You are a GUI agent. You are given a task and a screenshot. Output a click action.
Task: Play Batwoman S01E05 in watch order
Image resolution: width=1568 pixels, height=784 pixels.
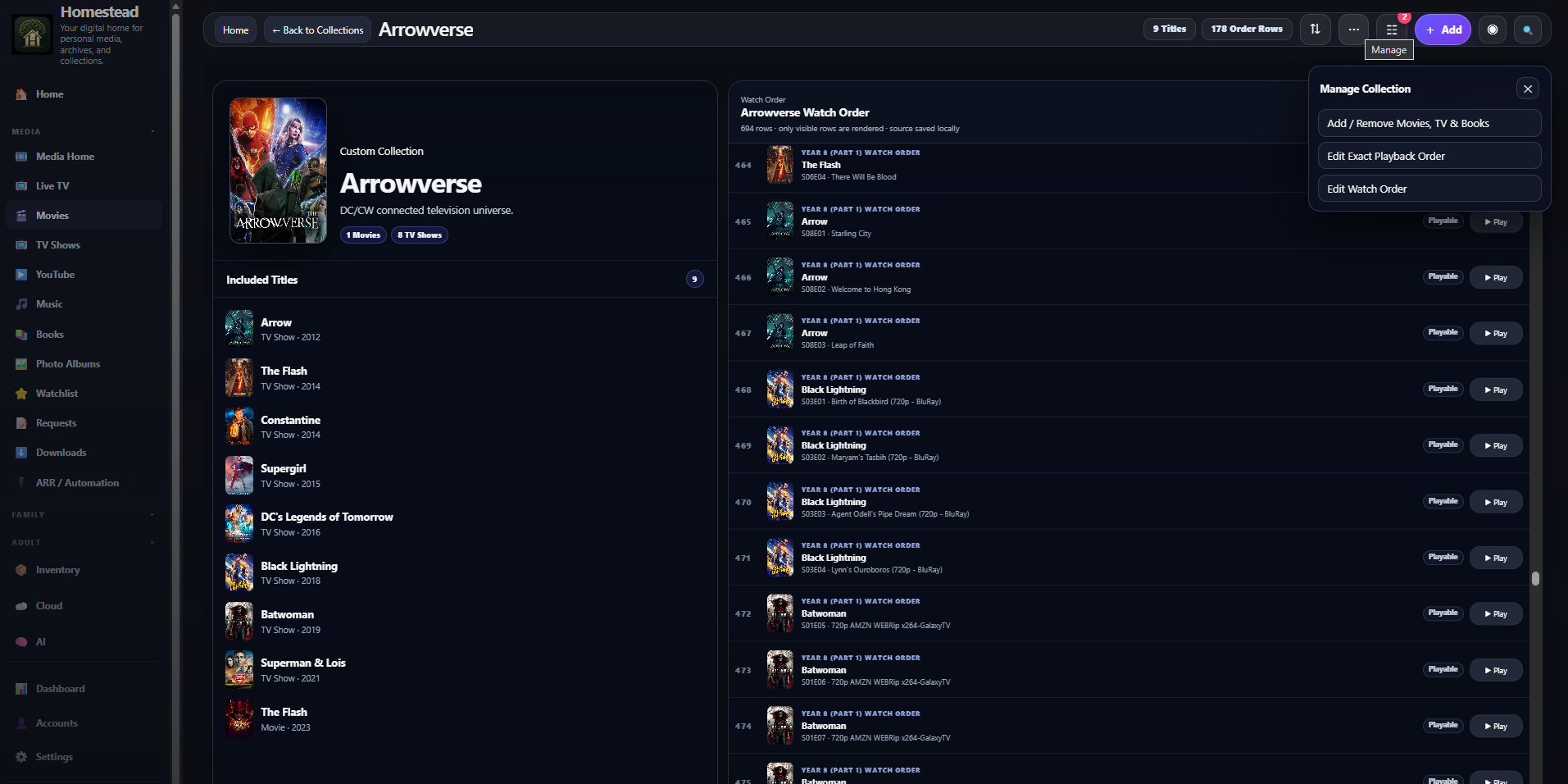coord(1496,614)
